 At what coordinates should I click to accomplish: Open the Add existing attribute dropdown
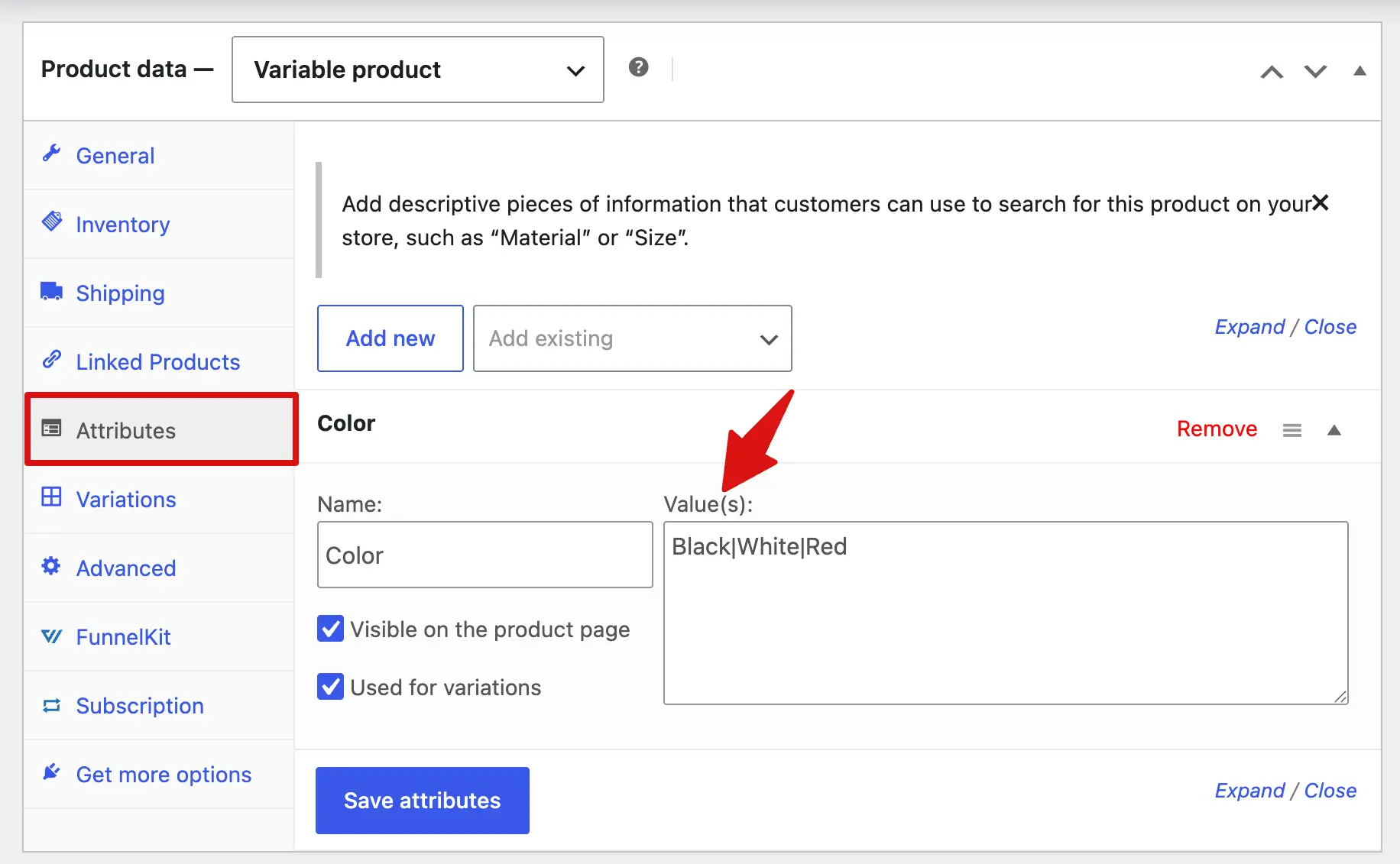coord(633,338)
